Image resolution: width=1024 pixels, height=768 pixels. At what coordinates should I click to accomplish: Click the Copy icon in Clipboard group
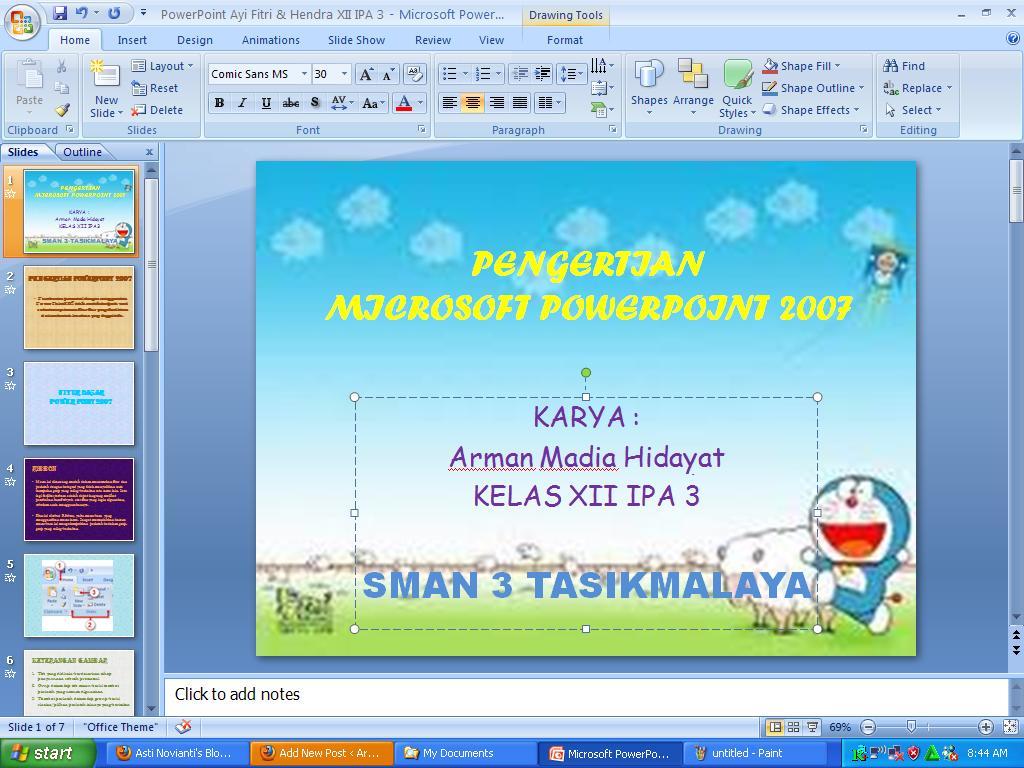(x=61, y=88)
